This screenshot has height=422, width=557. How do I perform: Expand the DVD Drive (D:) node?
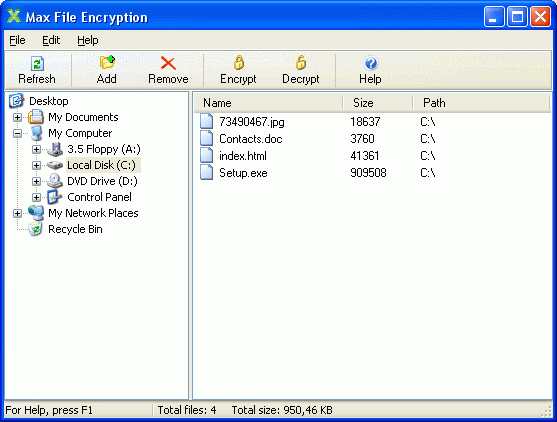pos(36,181)
